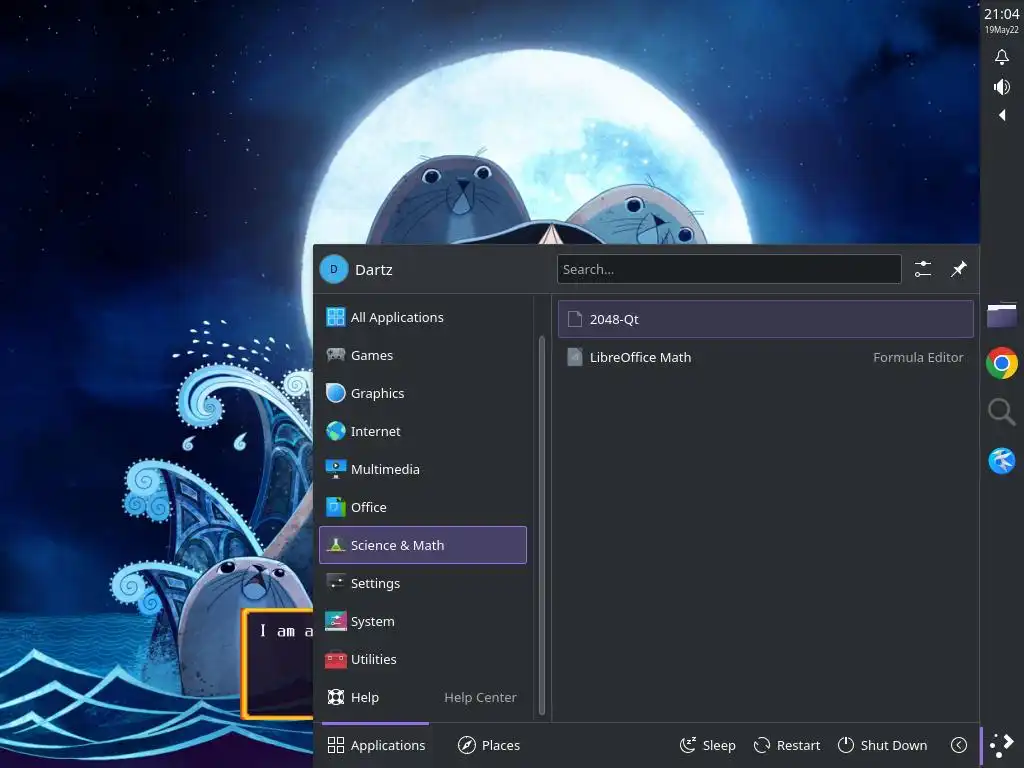Click the Science & Math flask icon
This screenshot has height=768, width=1024.
click(x=336, y=545)
